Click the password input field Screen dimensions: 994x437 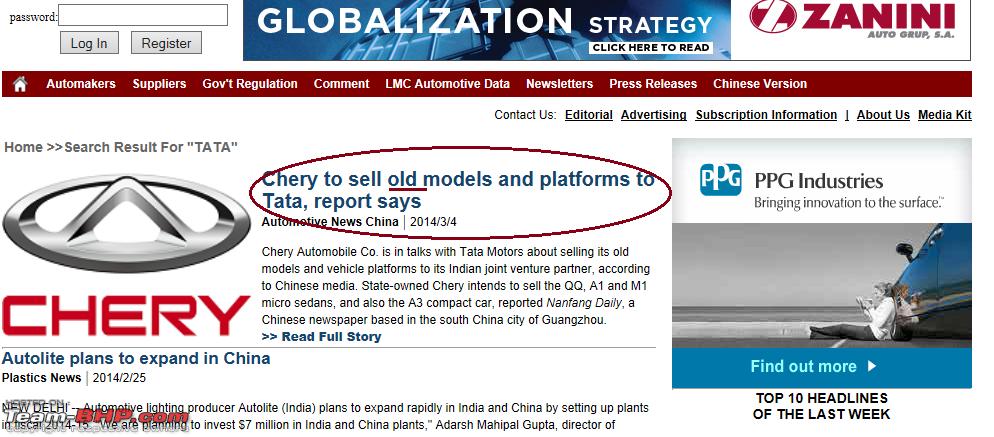(x=143, y=15)
